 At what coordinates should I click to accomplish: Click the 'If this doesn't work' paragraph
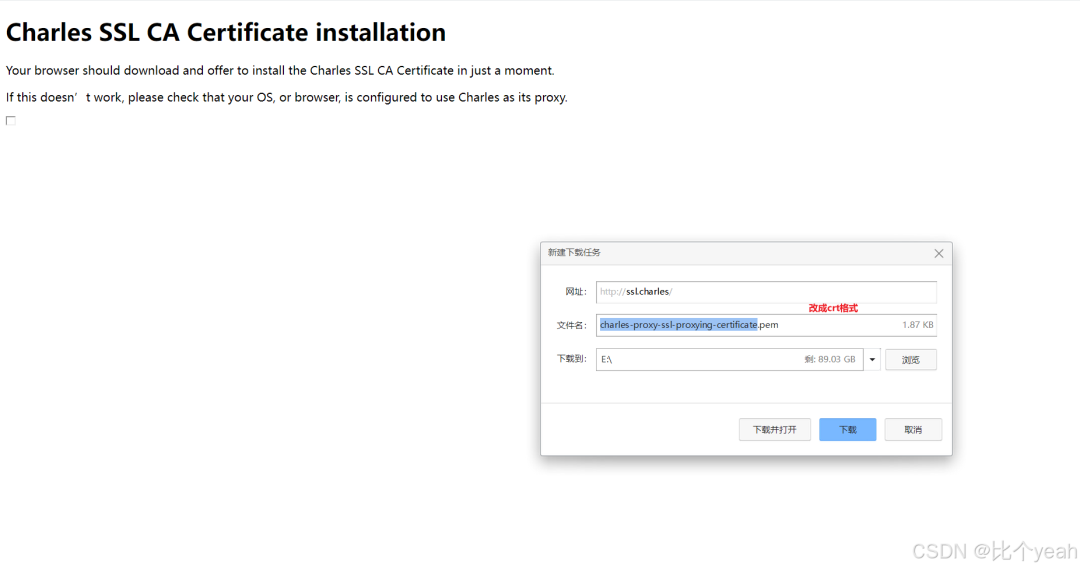point(287,97)
